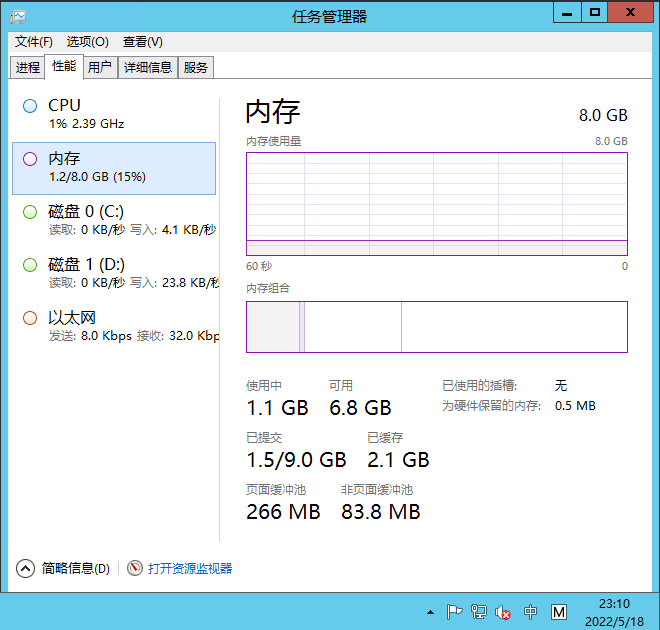The height and width of the screenshot is (630, 660).
Task: Switch to the 服务 tab
Action: point(196,68)
